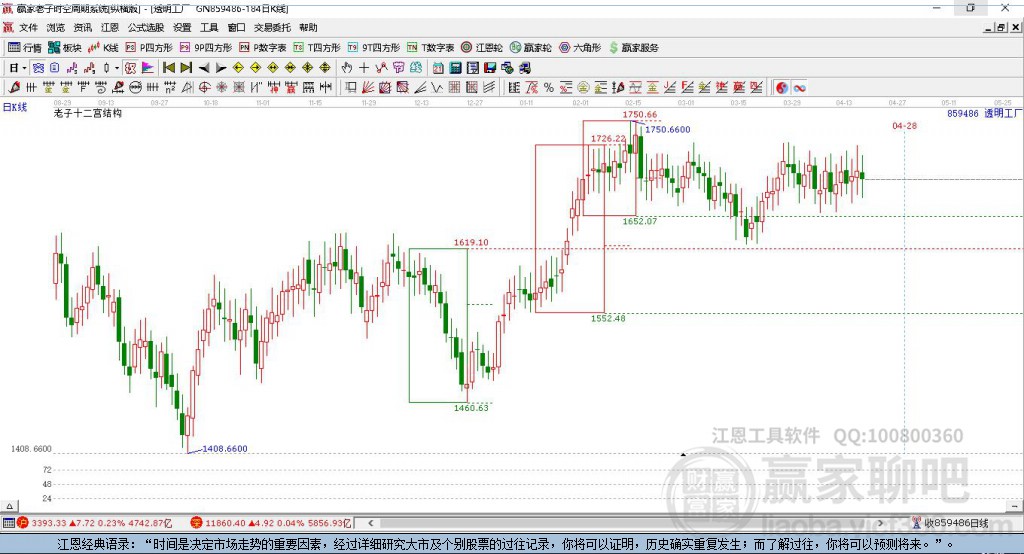
Task: Open the 公式选股 menu
Action: click(146, 27)
